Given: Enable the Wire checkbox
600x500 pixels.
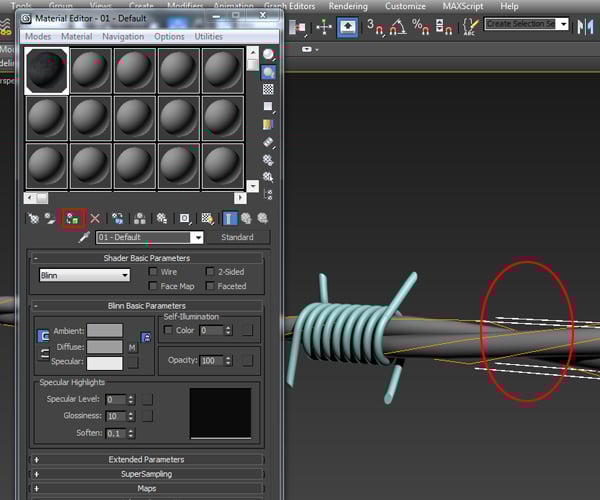Looking at the screenshot, I should (x=153, y=271).
